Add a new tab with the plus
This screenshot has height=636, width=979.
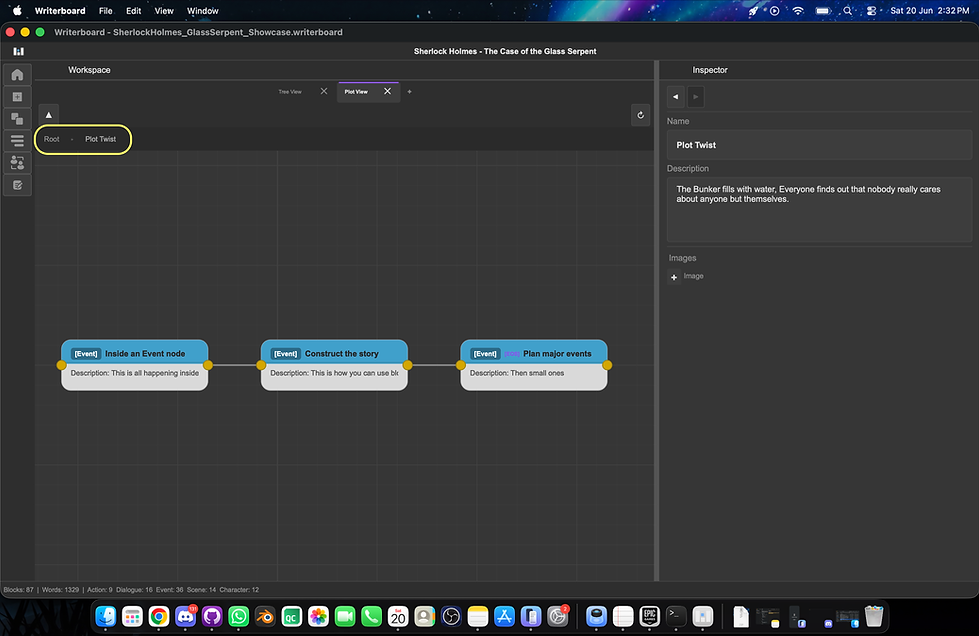coord(410,92)
